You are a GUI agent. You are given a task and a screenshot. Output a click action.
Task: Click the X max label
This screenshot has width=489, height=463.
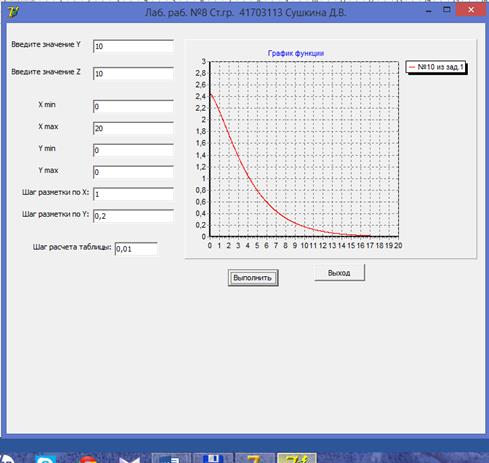pyautogui.click(x=48, y=127)
